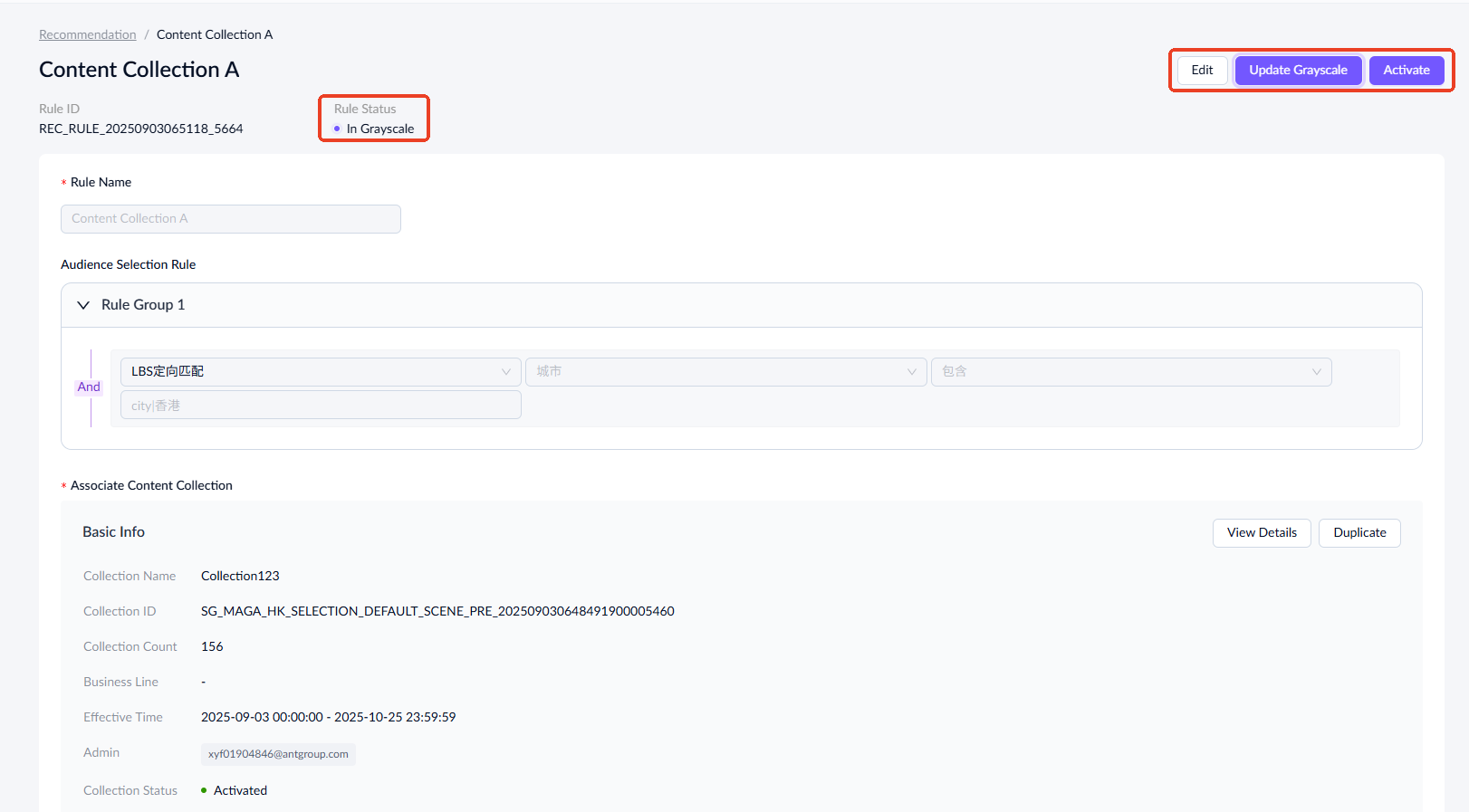Click the Content Collection A breadcrumb
The height and width of the screenshot is (812, 1469).
tap(214, 34)
